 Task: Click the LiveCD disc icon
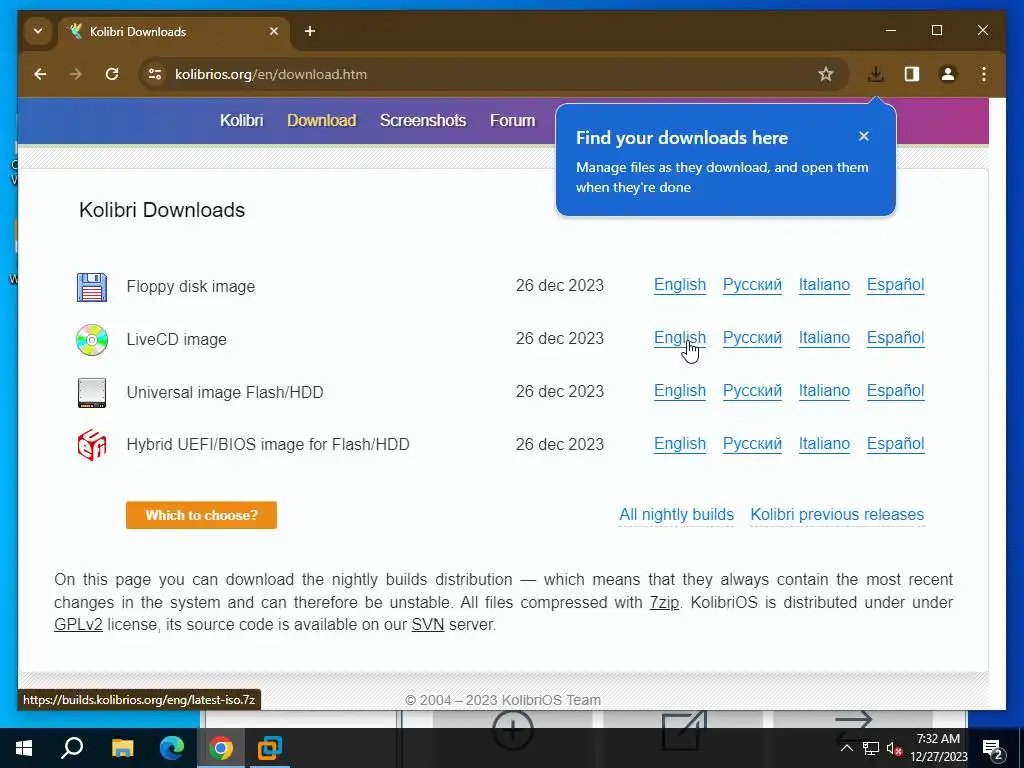tap(91, 340)
